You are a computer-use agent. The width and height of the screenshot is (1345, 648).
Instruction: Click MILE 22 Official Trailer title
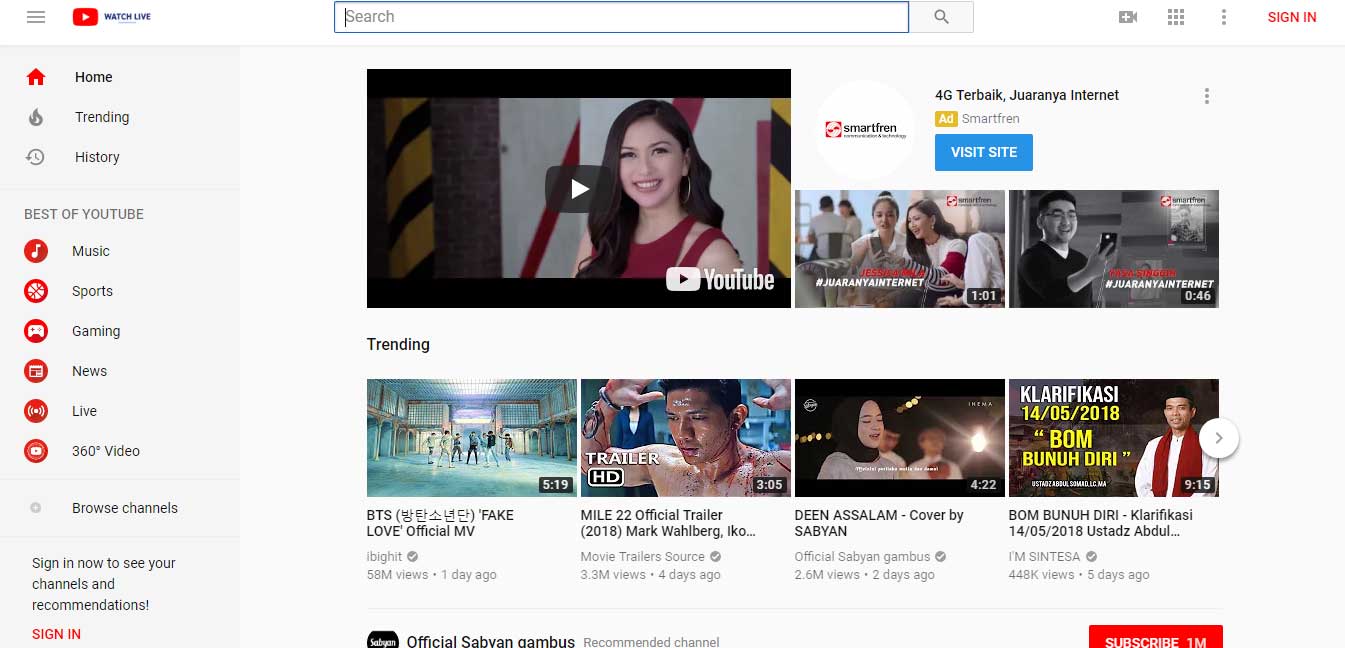668,523
